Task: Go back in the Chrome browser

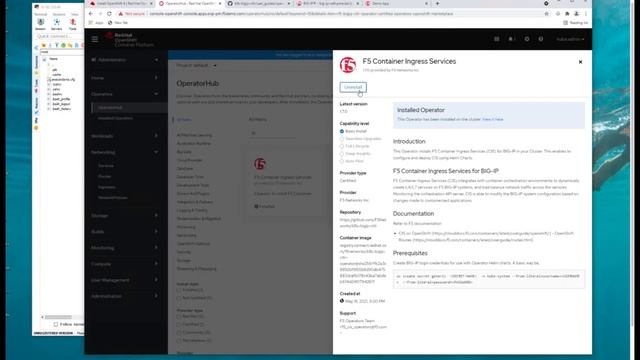Action: tap(91, 13)
